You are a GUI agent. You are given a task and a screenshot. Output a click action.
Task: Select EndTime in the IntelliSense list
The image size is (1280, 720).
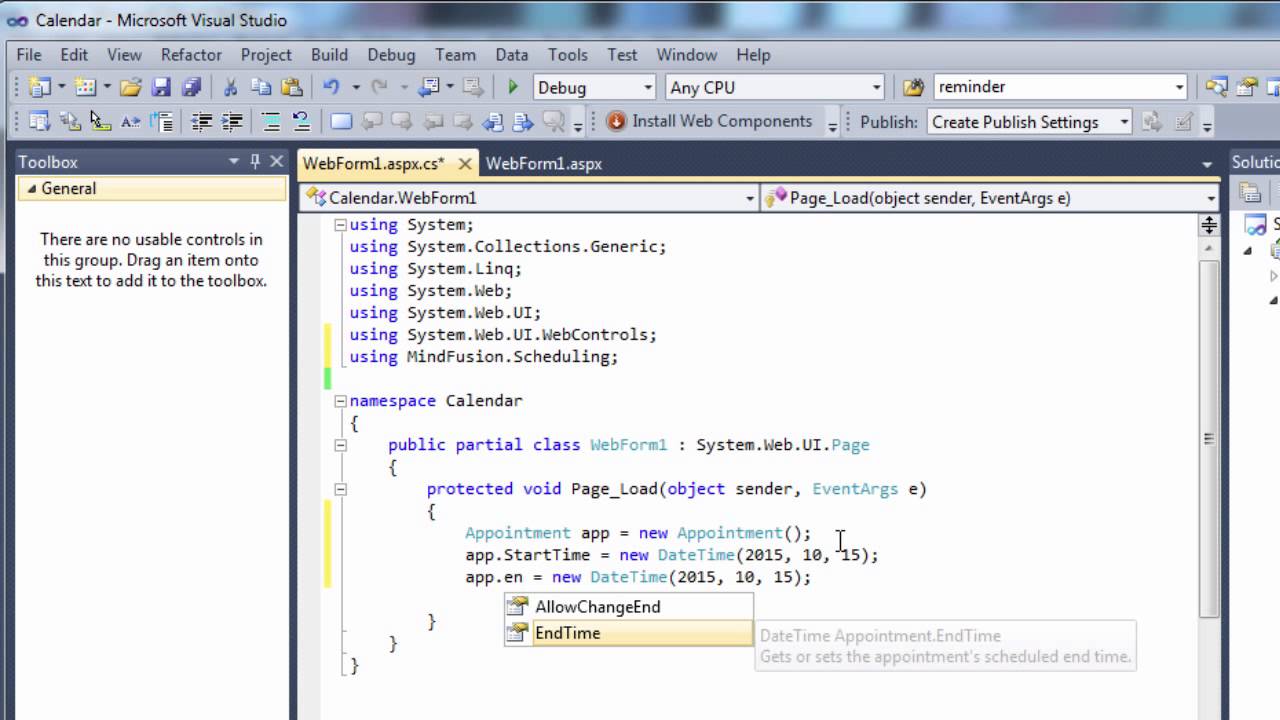628,633
